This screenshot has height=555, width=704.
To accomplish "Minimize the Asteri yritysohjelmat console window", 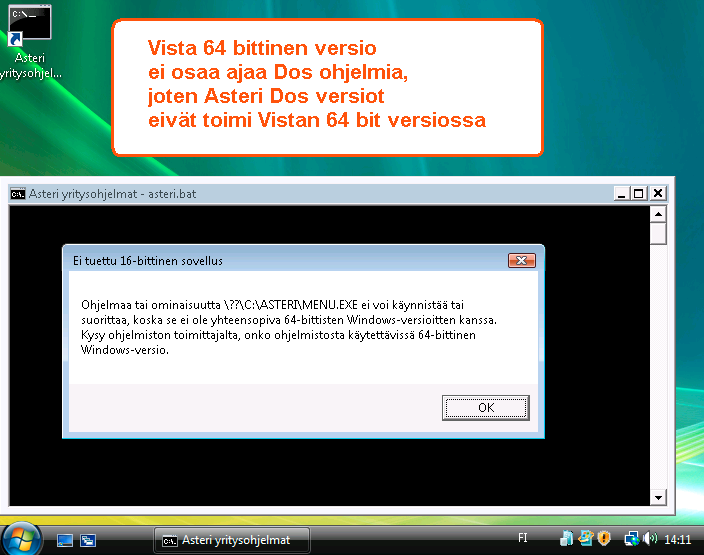I will (x=621, y=194).
